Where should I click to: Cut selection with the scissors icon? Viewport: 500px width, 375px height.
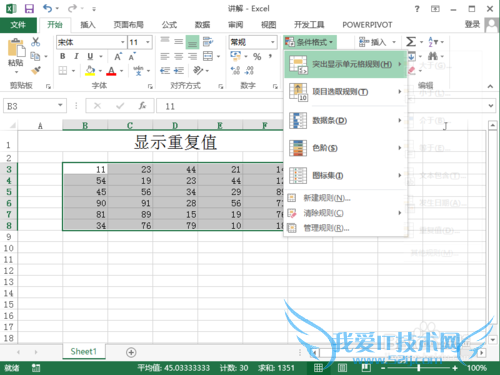[x=35, y=42]
